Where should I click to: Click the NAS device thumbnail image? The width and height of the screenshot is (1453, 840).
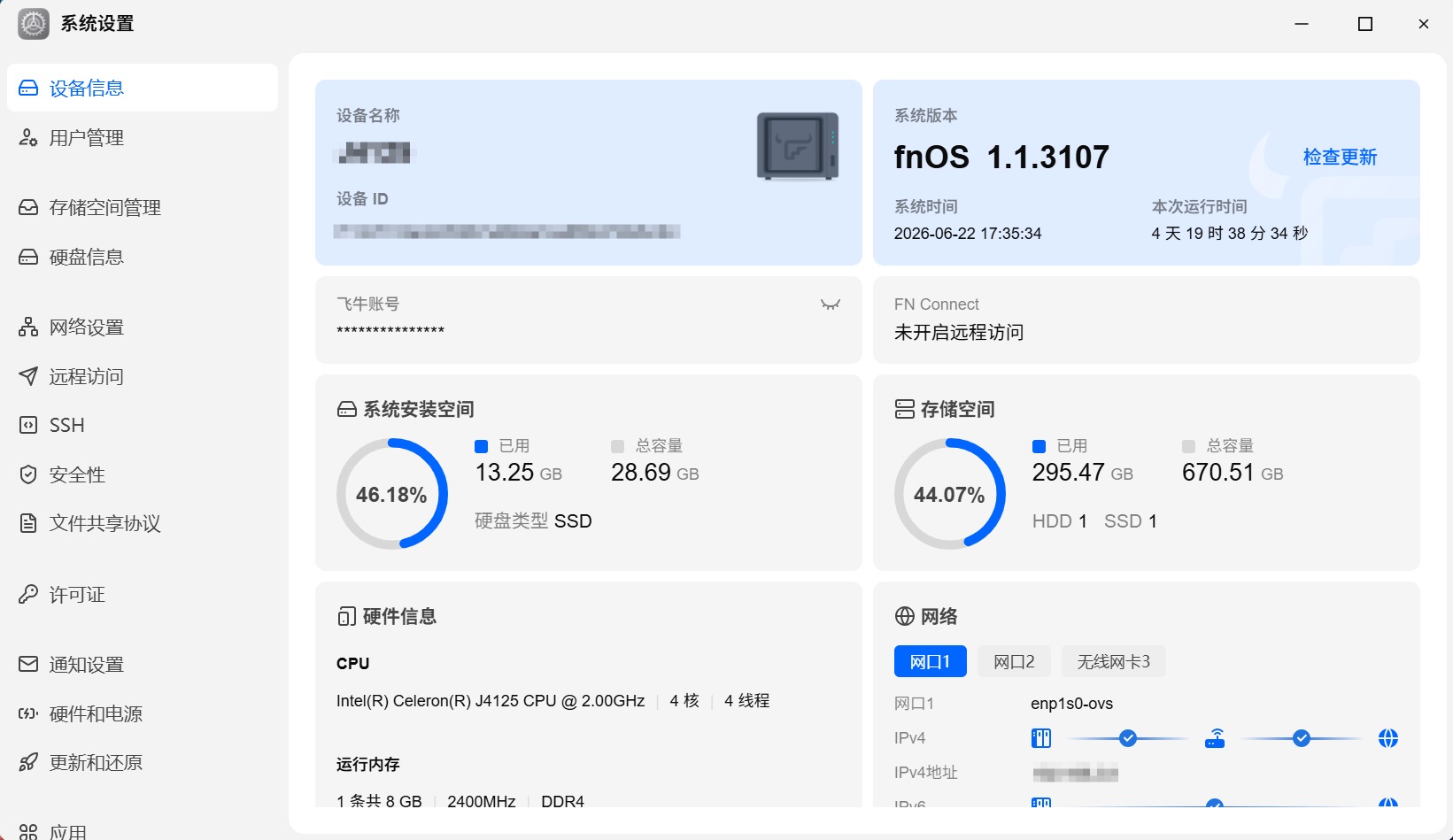click(798, 146)
